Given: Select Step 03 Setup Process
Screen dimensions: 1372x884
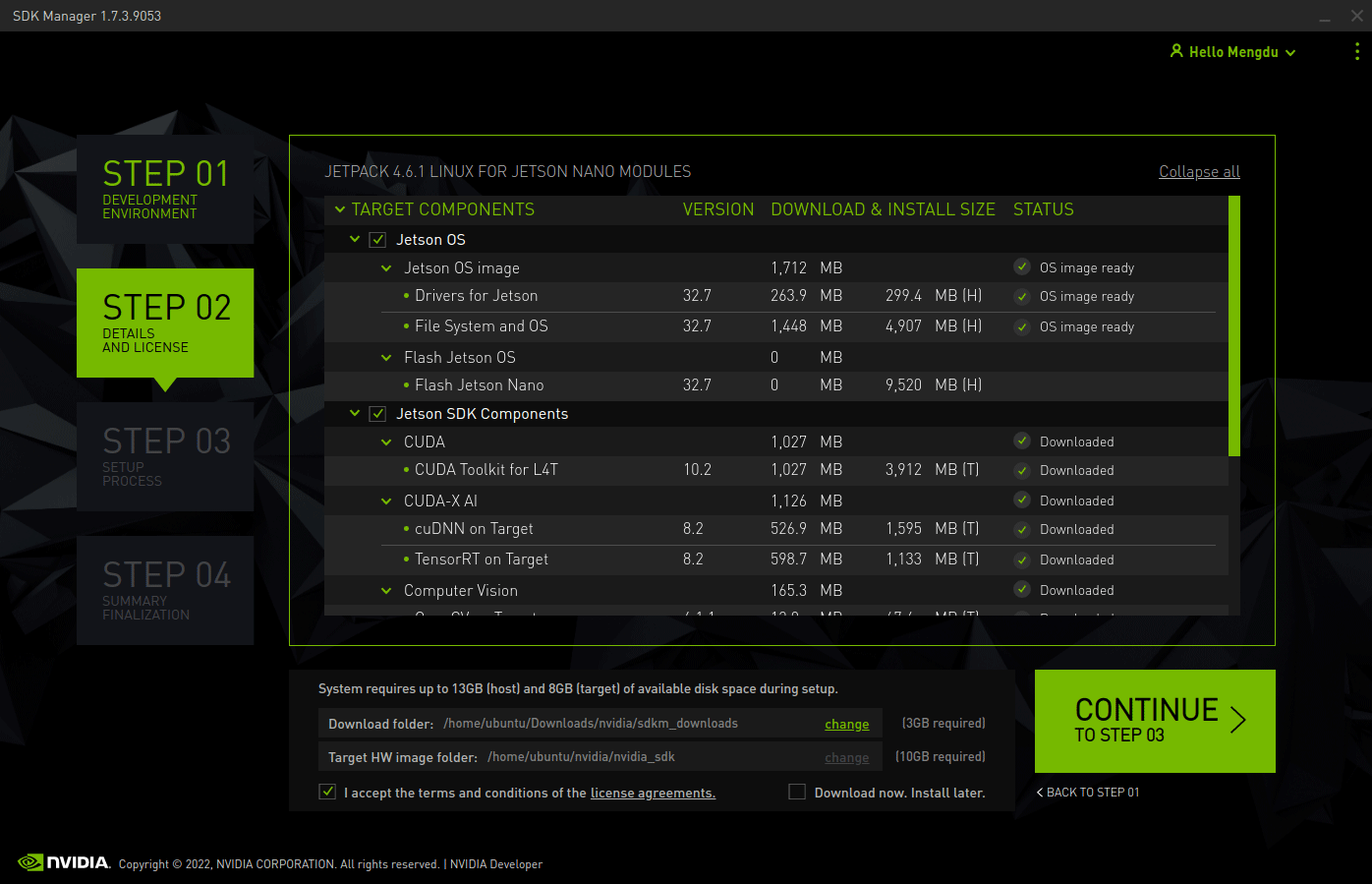Looking at the screenshot, I should 165,456.
